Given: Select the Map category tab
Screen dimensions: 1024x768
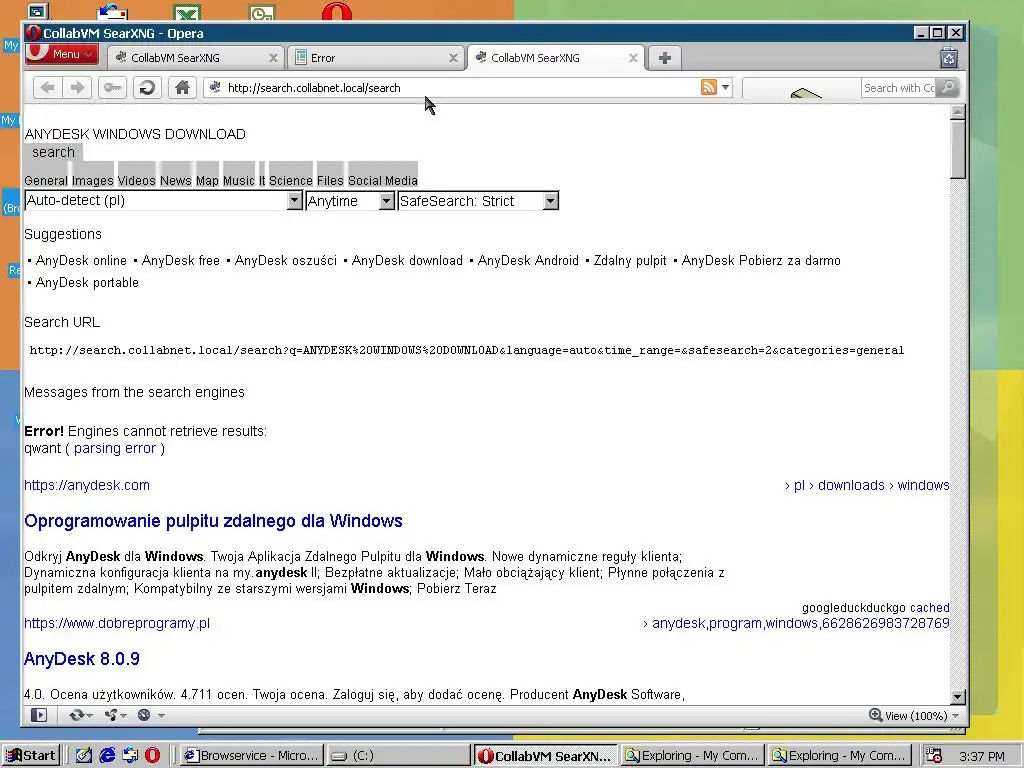Looking at the screenshot, I should [x=207, y=180].
